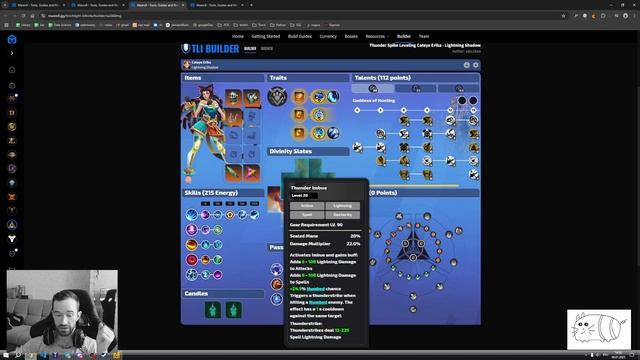
Task: Reload the page with the refresh button
Action: pyautogui.click(x=23, y=16)
